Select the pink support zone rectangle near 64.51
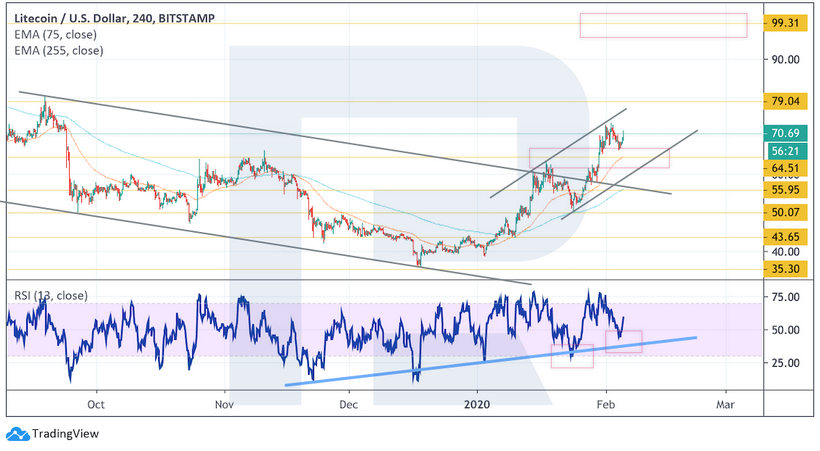This screenshot has height=451, width=820. point(599,158)
